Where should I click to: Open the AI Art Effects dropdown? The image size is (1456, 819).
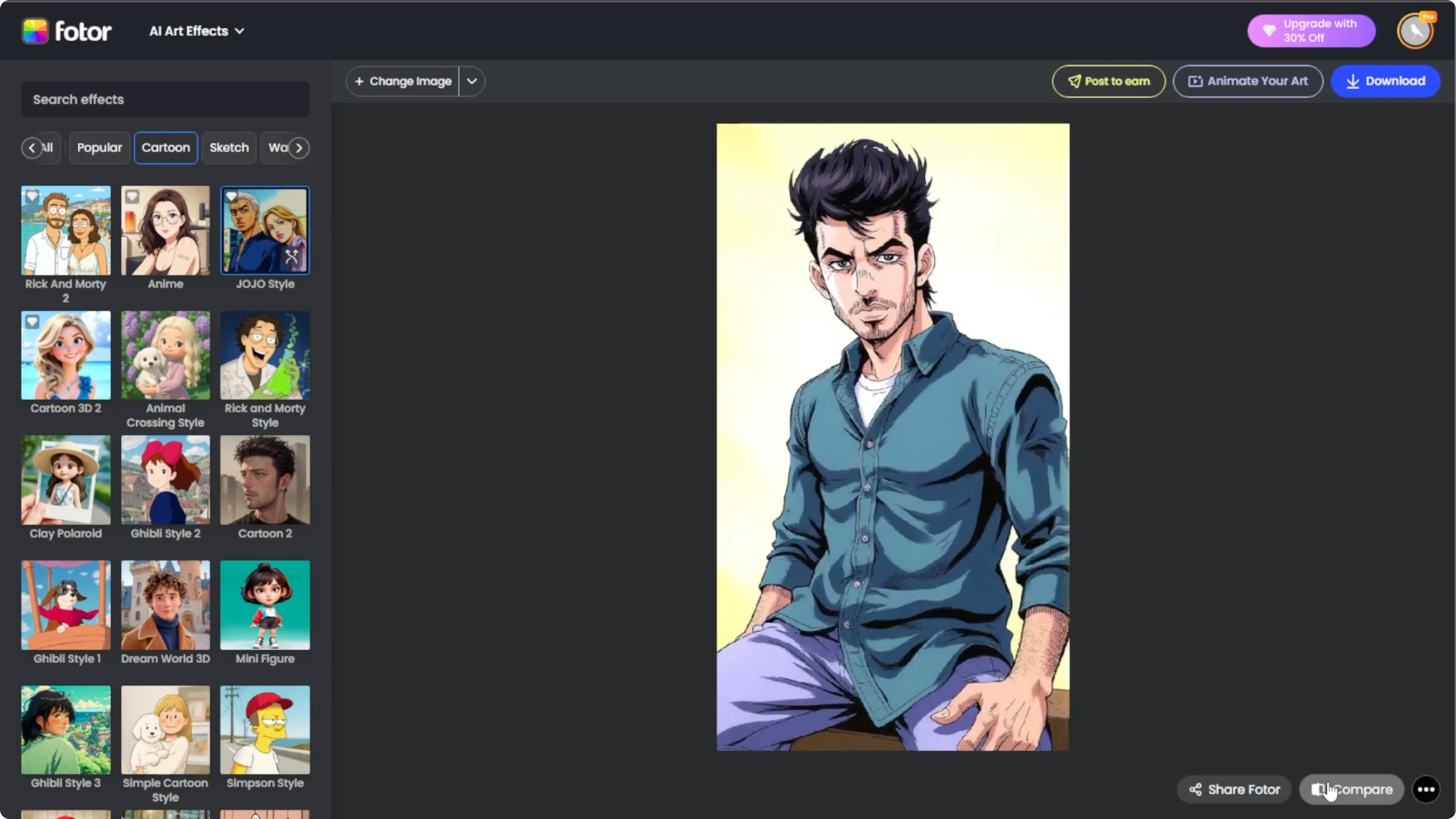[x=197, y=31]
